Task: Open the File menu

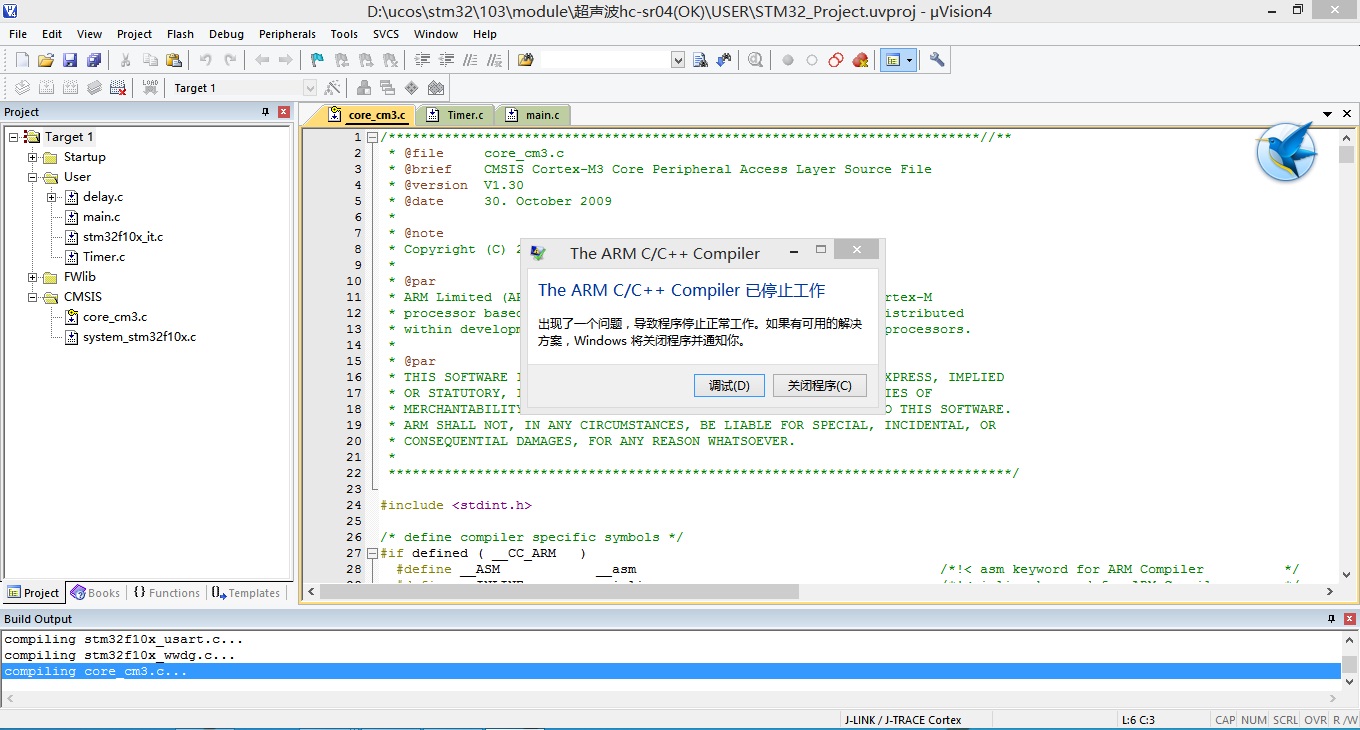Action: [18, 34]
